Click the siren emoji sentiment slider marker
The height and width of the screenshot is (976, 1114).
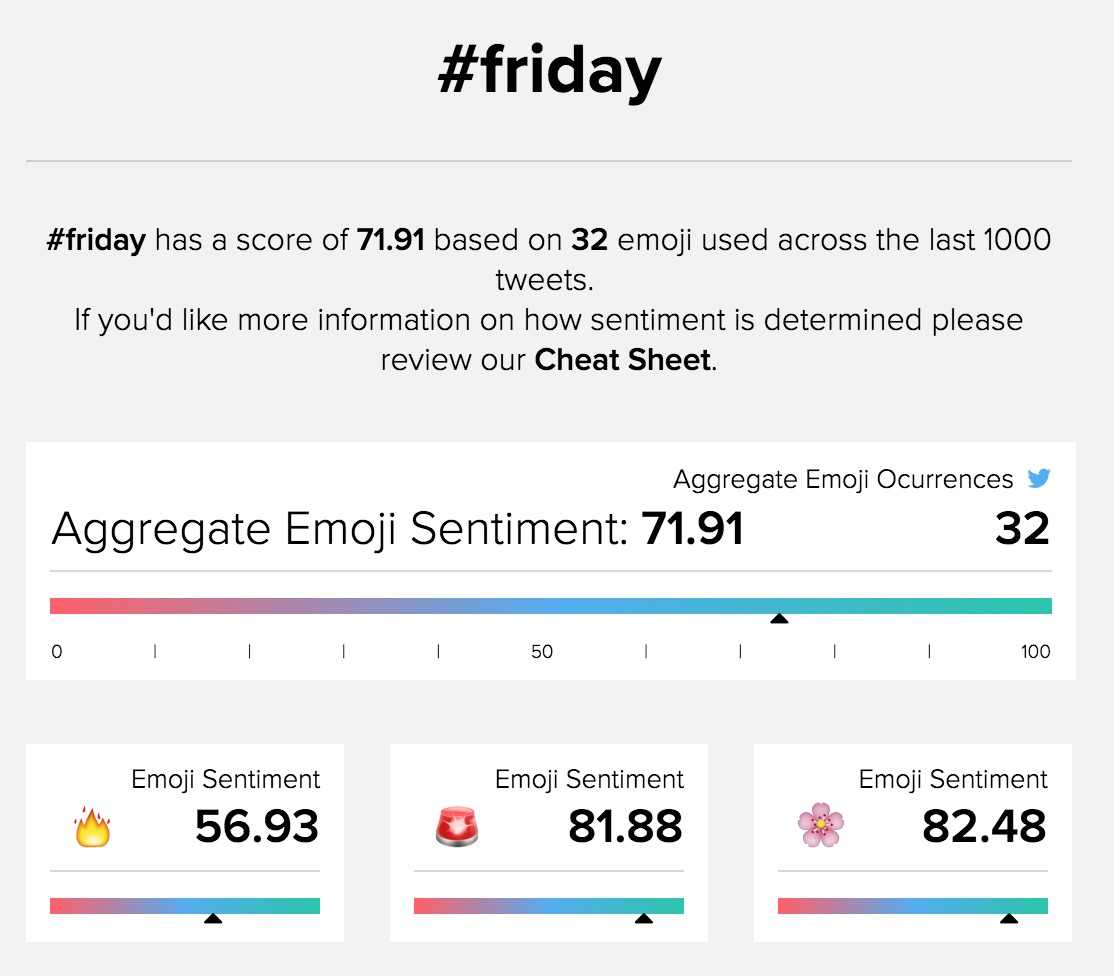(644, 918)
